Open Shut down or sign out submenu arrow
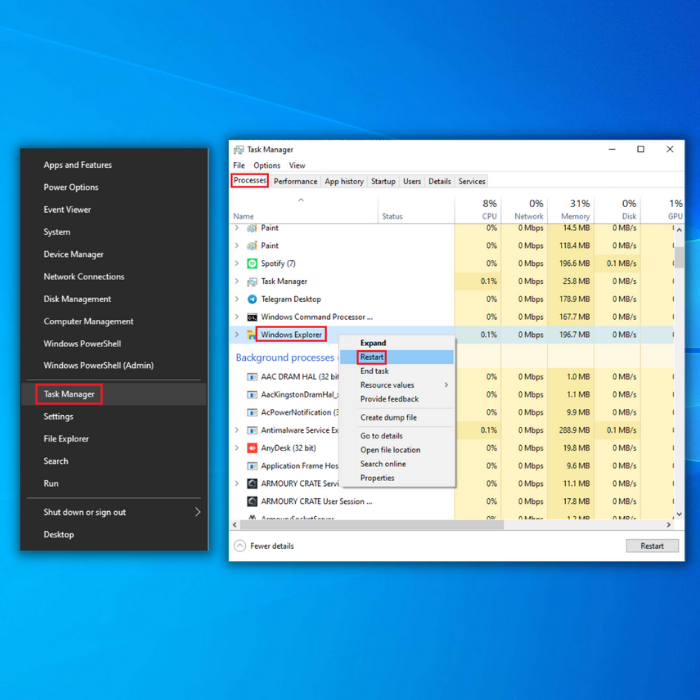Screen dimensions: 700x700 tap(197, 512)
